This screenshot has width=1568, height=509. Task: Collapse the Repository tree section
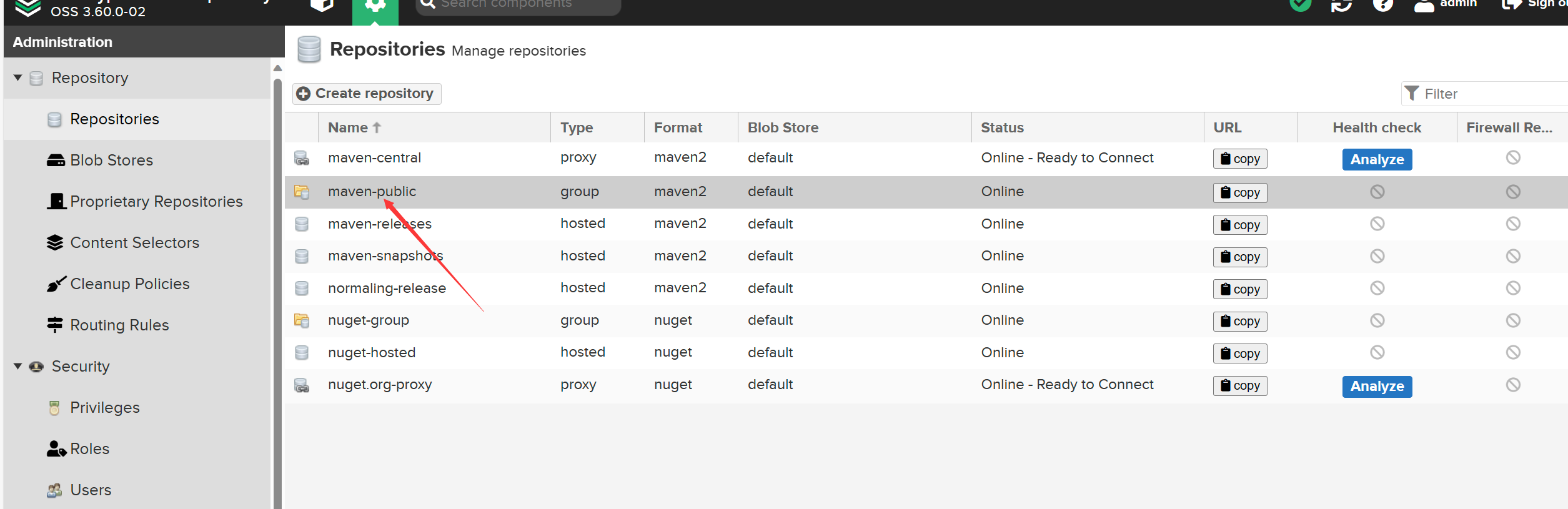click(x=18, y=78)
